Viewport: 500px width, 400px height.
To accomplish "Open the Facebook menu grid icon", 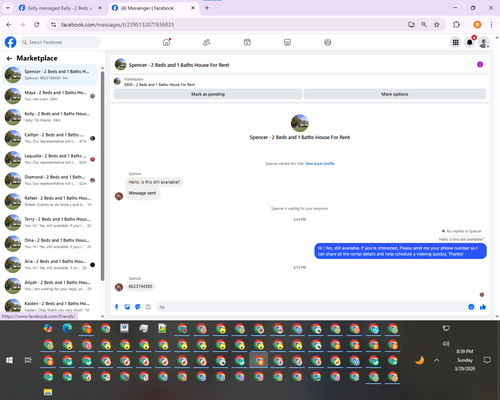I will 455,42.
